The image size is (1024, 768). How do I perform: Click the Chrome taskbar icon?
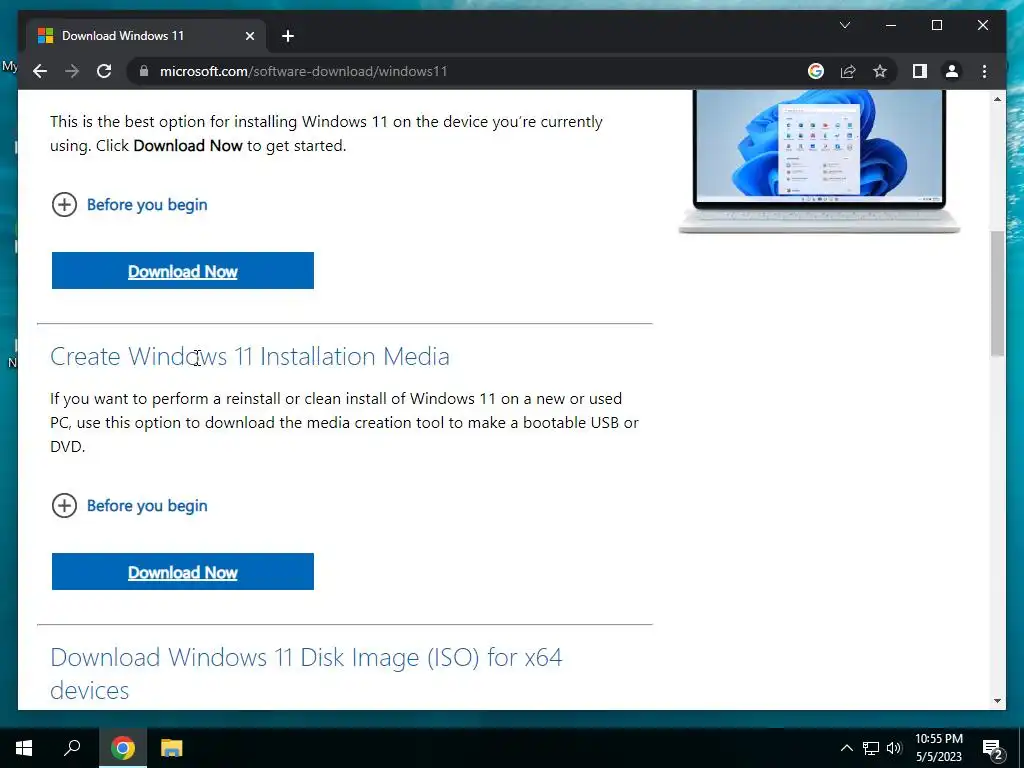click(122, 748)
